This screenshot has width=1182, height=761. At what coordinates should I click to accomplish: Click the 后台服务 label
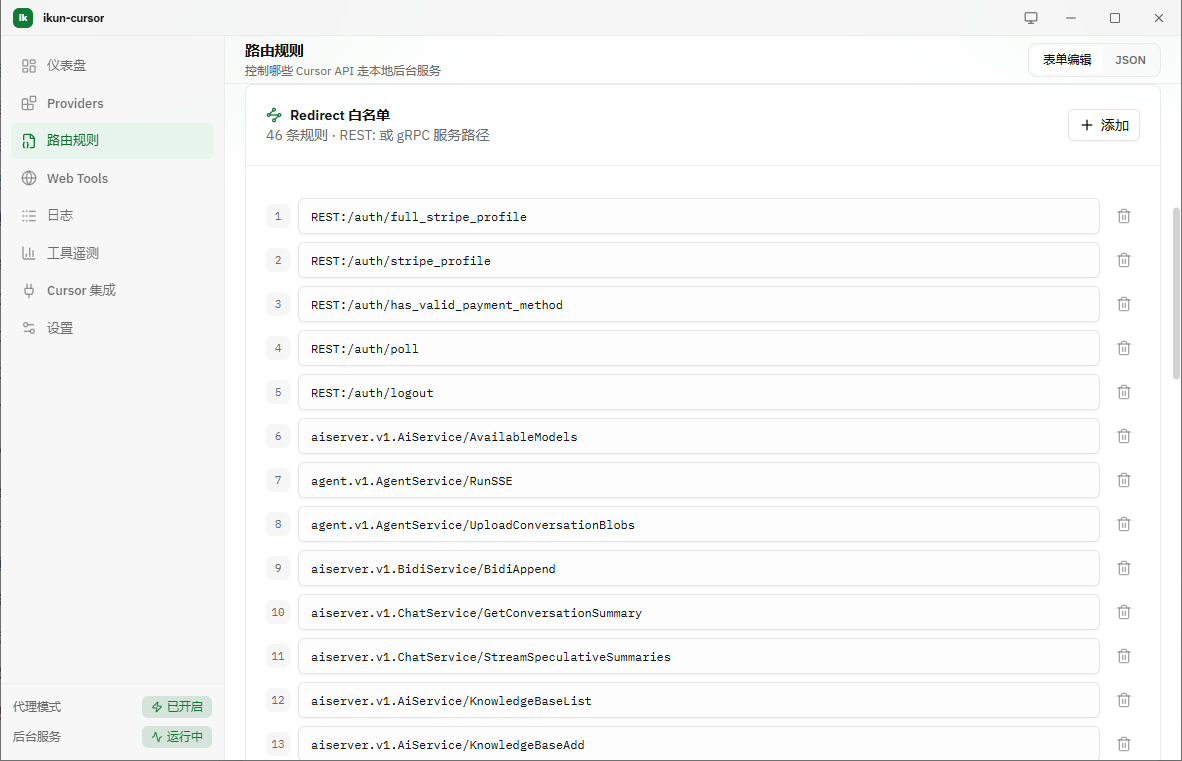[x=37, y=737]
